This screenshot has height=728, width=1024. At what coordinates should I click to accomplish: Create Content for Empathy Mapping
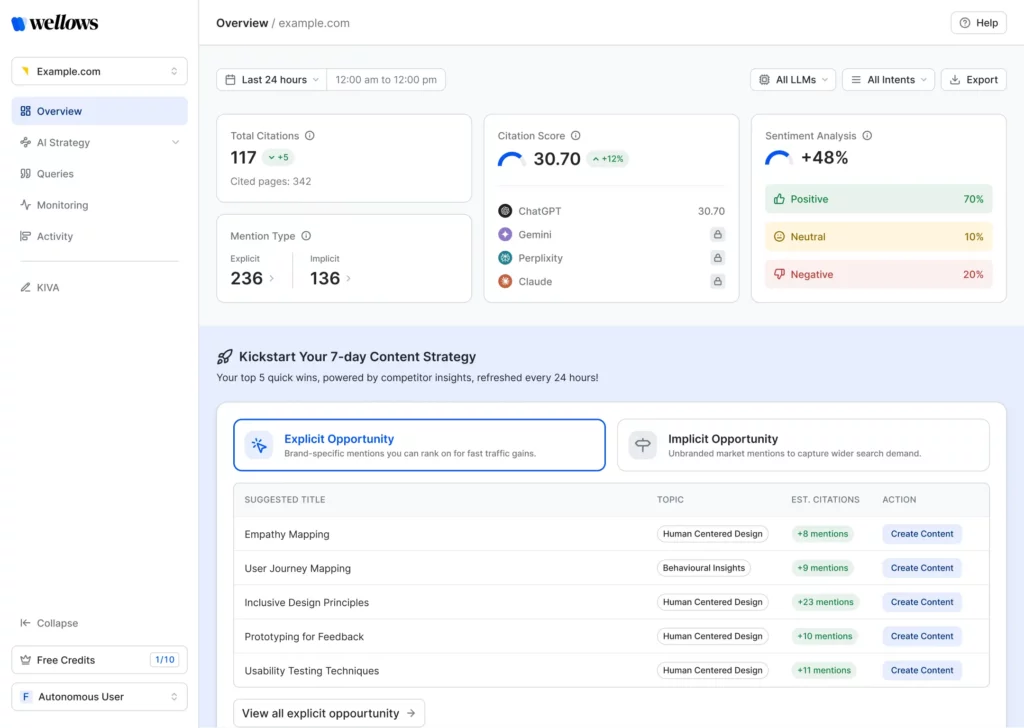pyautogui.click(x=921, y=533)
